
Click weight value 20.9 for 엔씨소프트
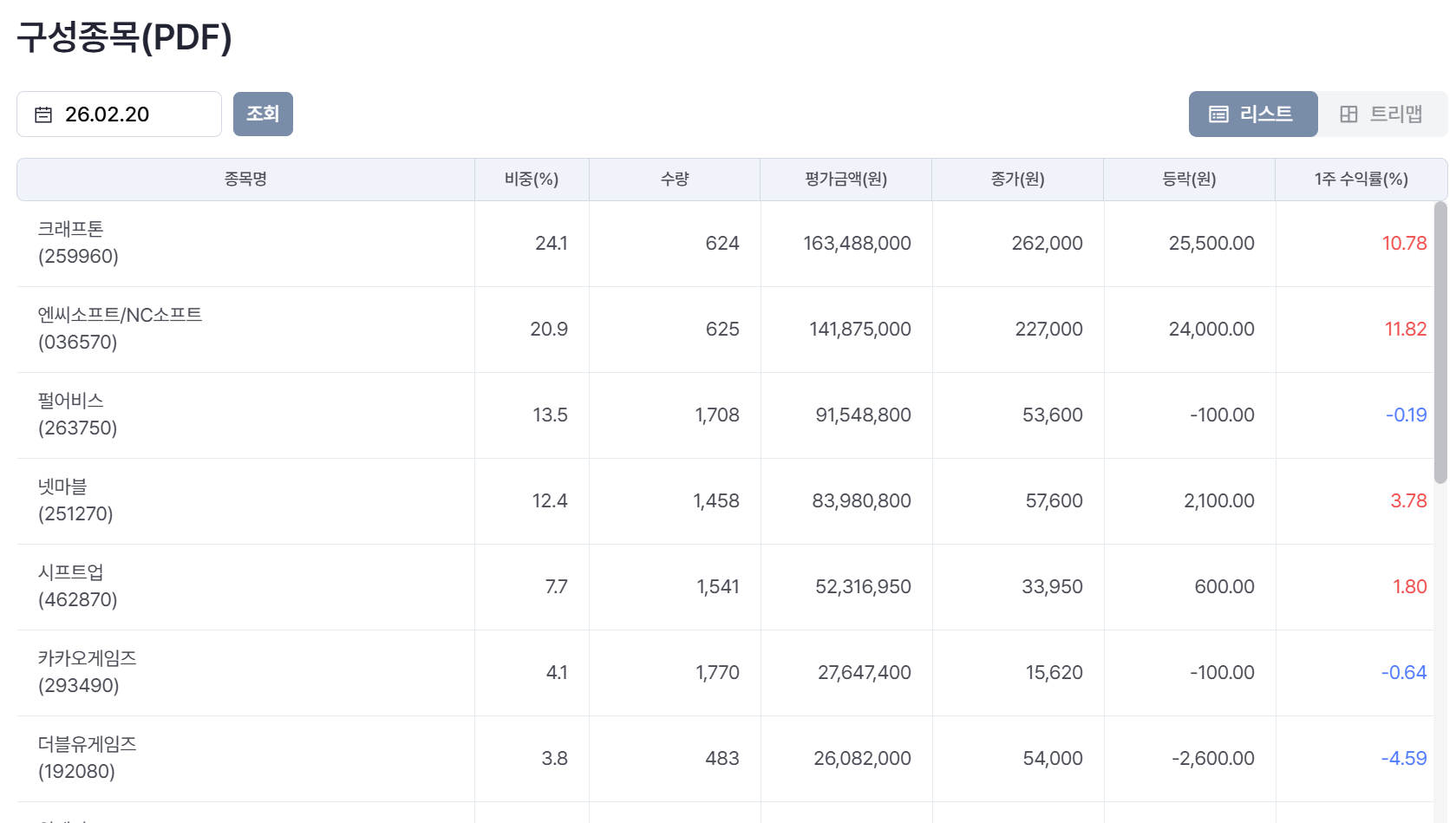[x=549, y=329]
